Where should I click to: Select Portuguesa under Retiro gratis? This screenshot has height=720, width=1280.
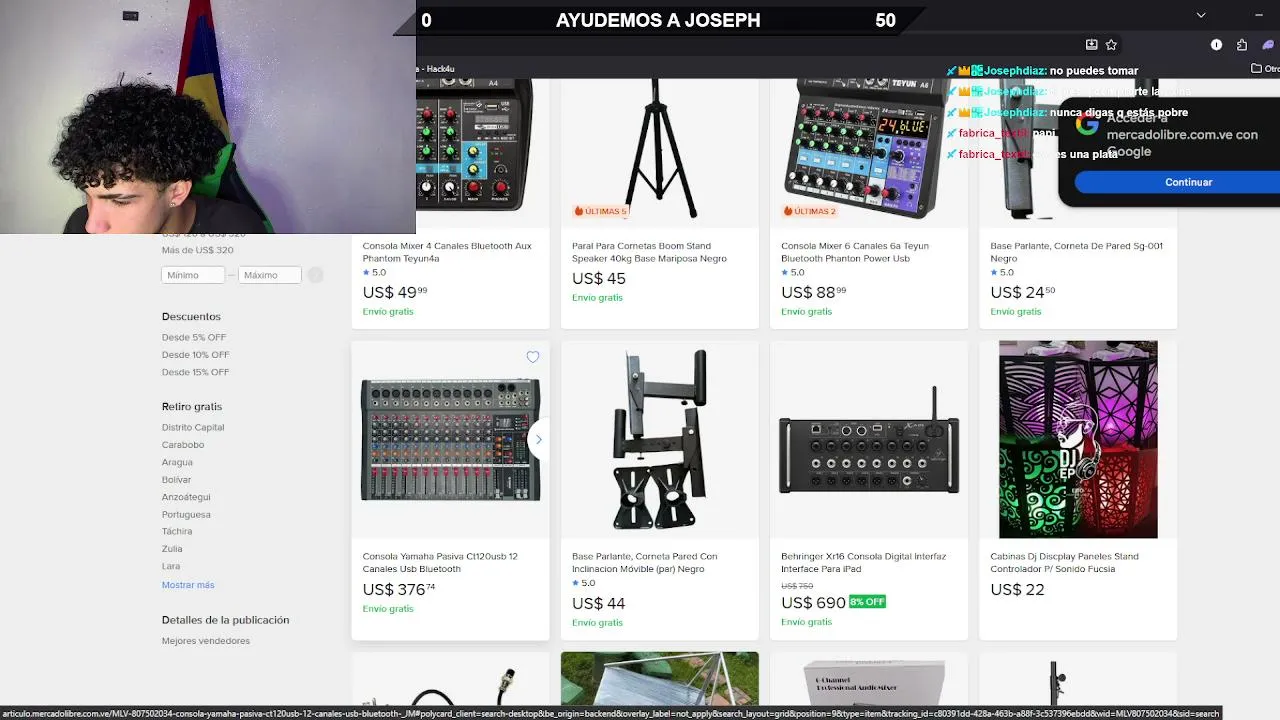pyautogui.click(x=186, y=515)
